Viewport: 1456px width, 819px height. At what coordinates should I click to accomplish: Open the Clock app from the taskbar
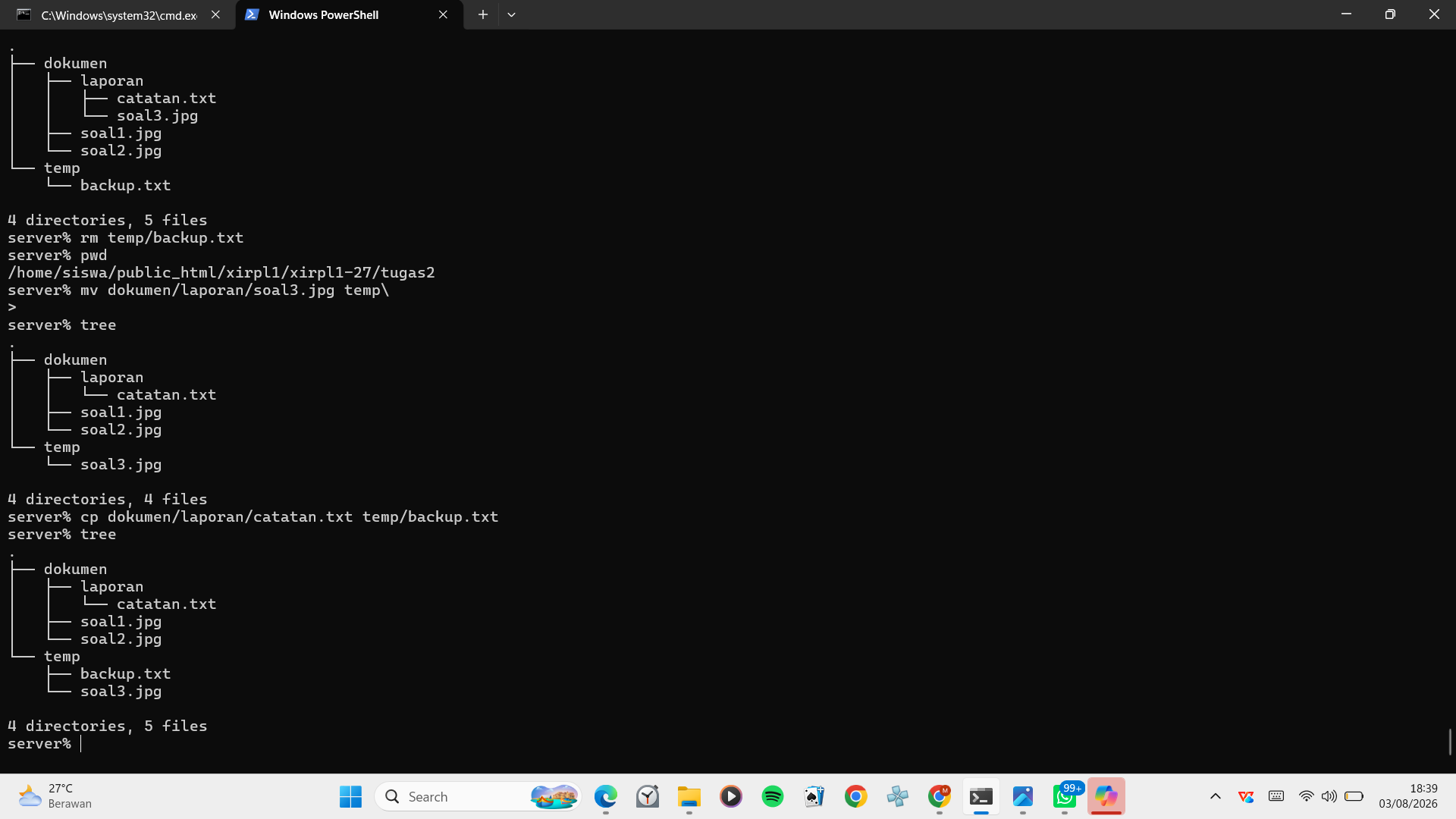pos(647,796)
